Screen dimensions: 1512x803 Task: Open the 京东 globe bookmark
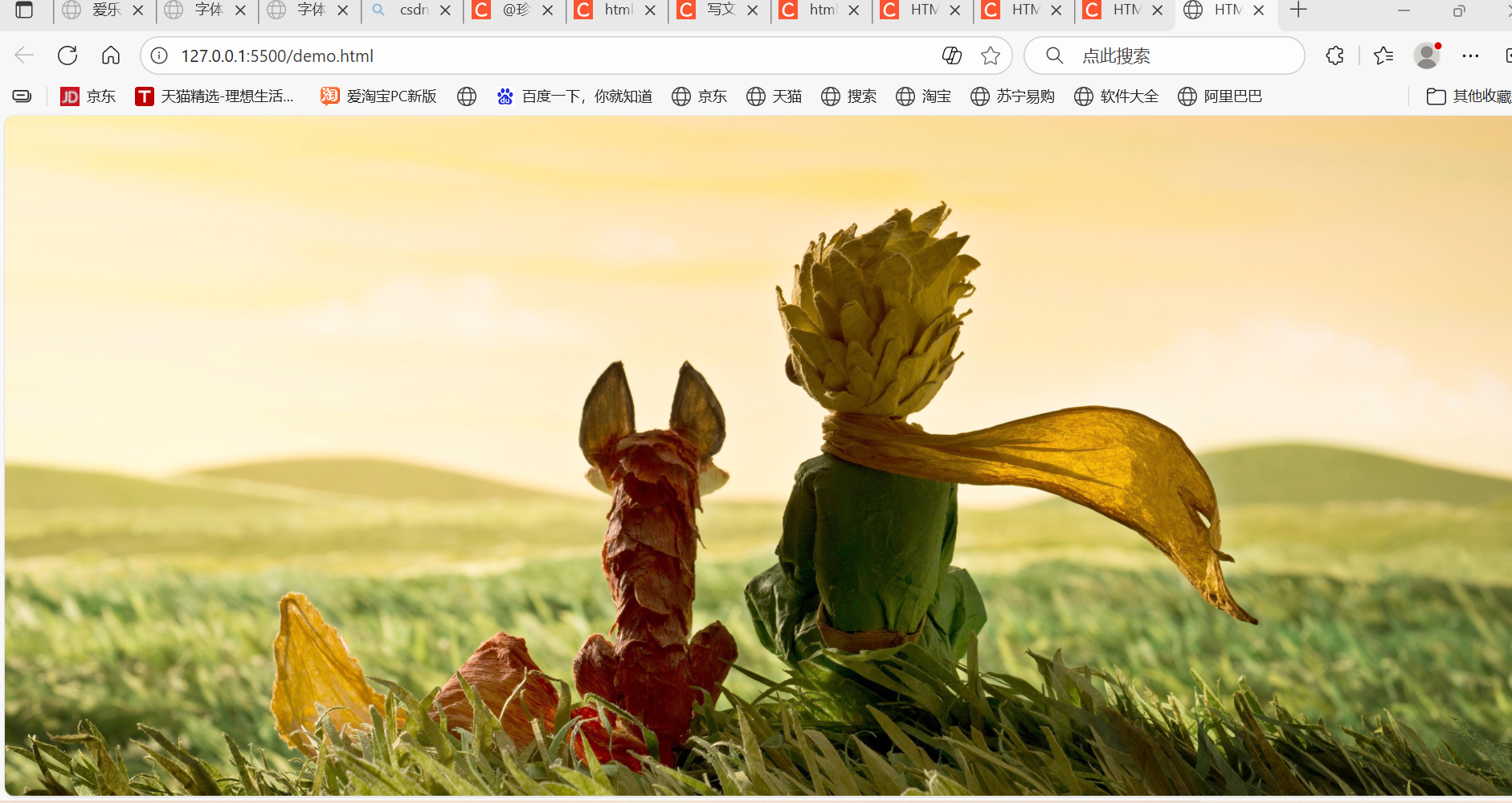pos(700,96)
